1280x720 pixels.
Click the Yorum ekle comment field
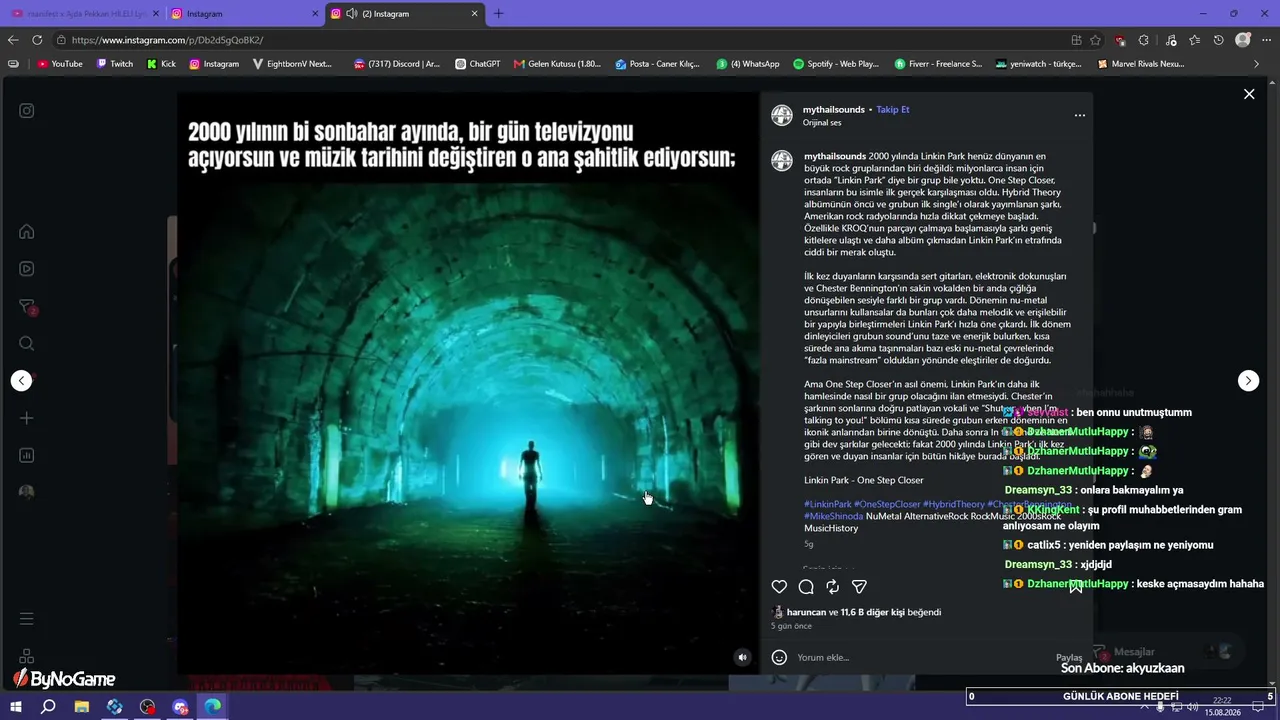[x=920, y=657]
